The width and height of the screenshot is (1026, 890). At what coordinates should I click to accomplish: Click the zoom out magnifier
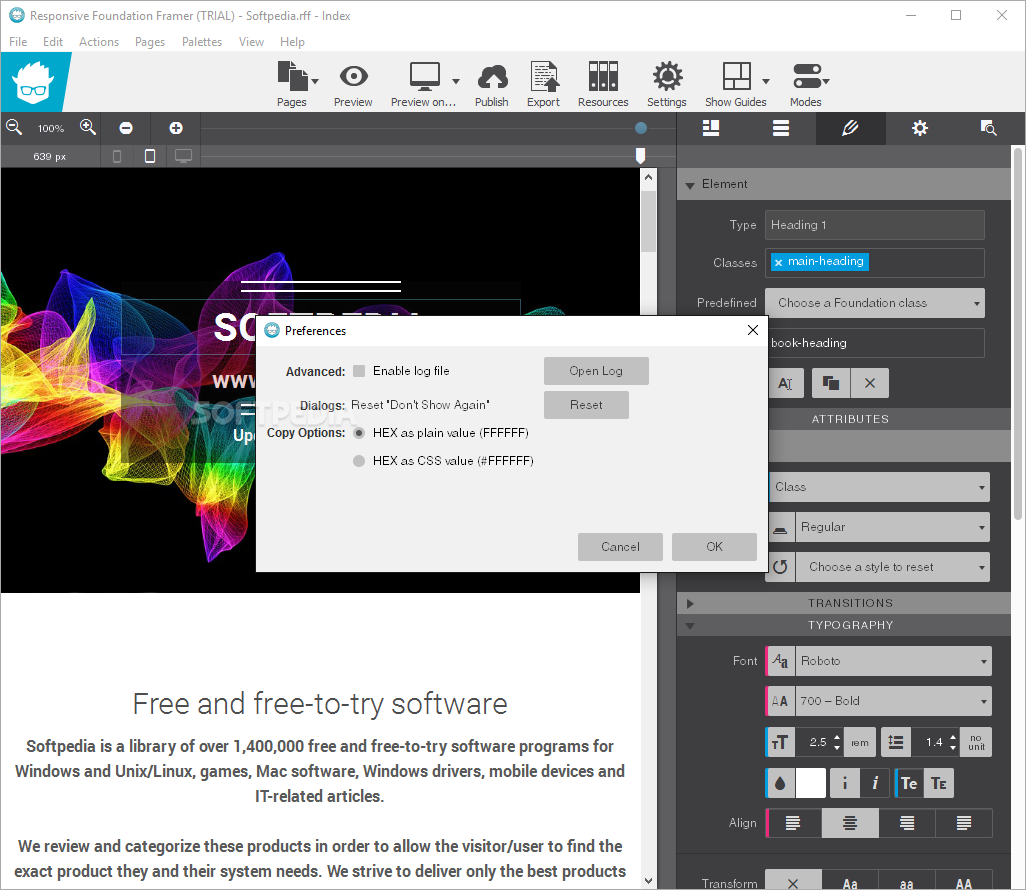tap(14, 128)
